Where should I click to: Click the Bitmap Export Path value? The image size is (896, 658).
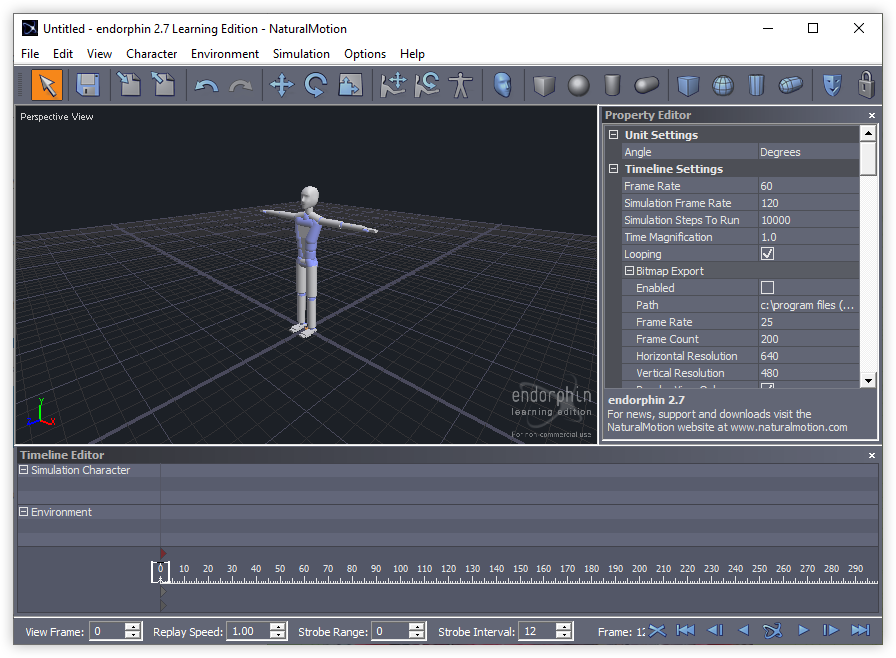point(809,305)
